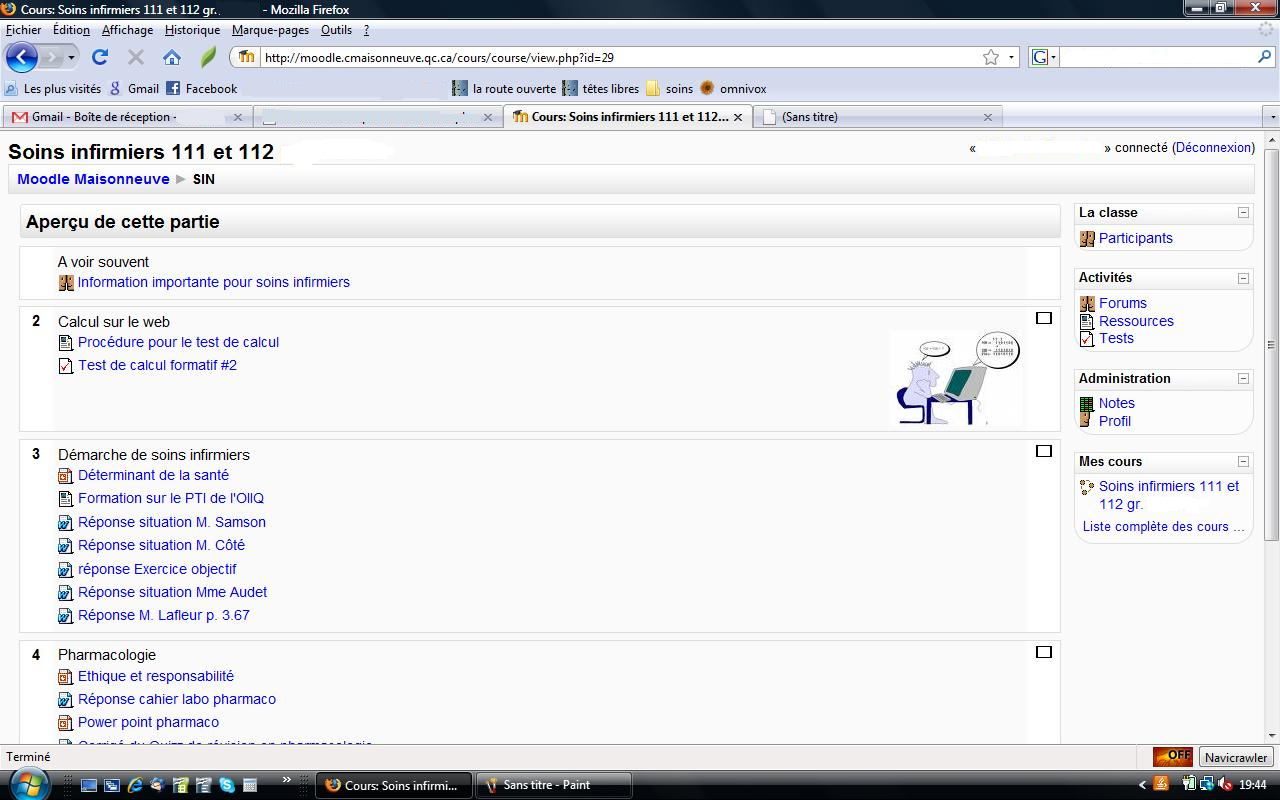Click the Google search input field
Viewport: 1280px width, 800px height.
(1156, 57)
